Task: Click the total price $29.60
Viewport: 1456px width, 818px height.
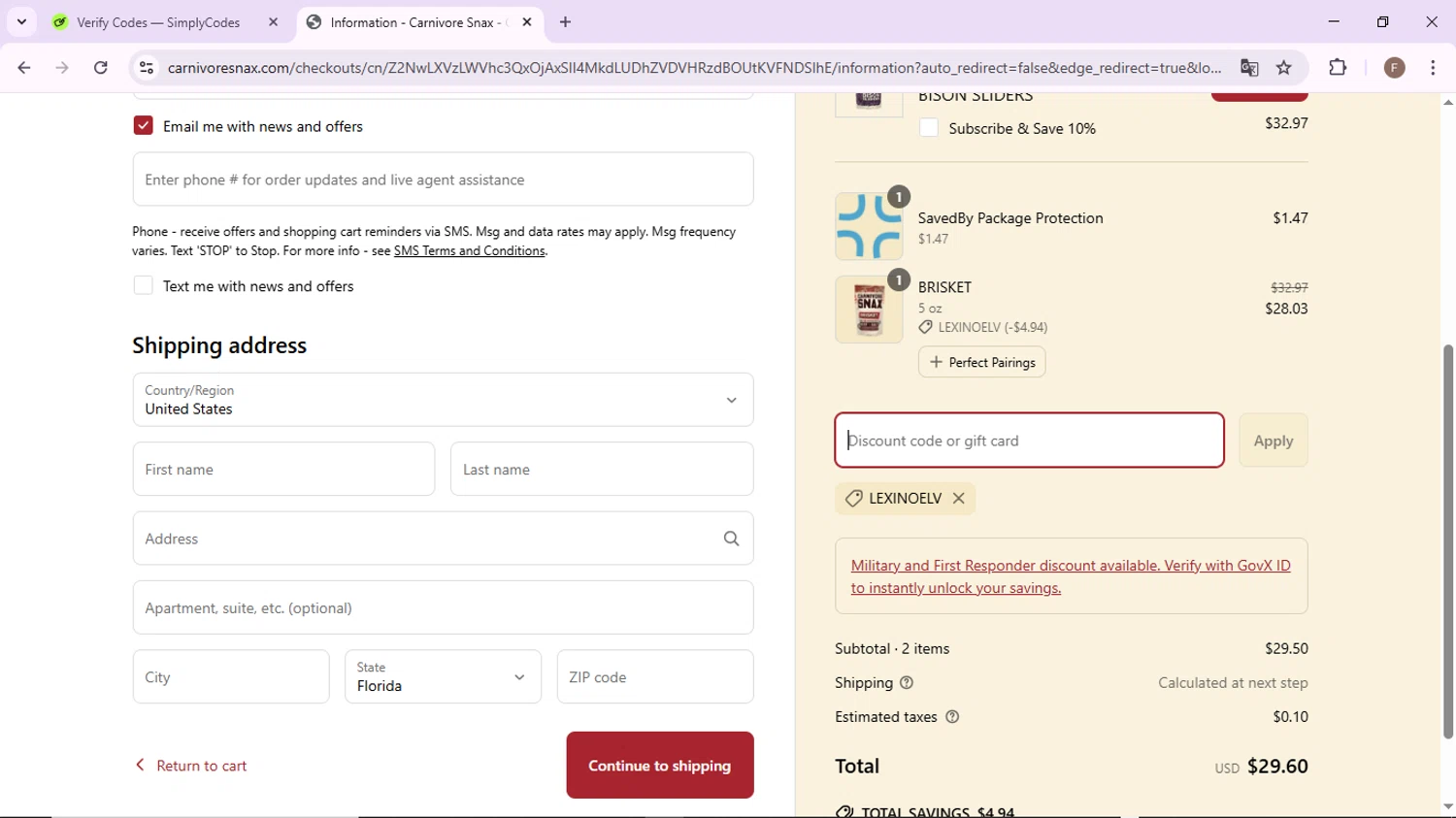Action: [x=1277, y=766]
